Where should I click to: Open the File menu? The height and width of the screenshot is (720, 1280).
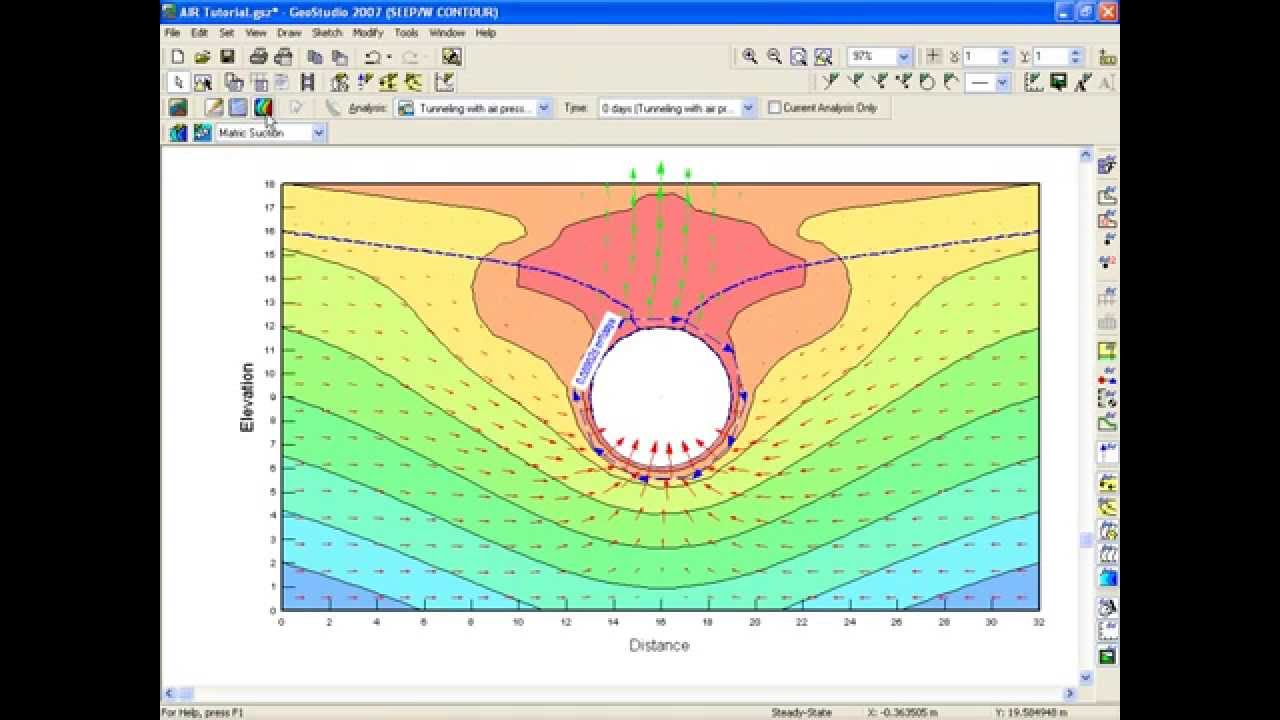pyautogui.click(x=173, y=33)
